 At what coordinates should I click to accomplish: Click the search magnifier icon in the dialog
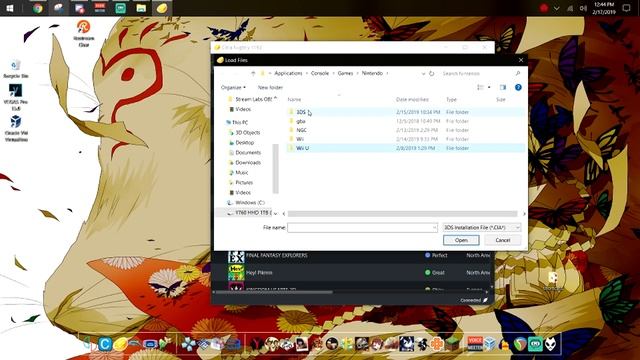[518, 73]
